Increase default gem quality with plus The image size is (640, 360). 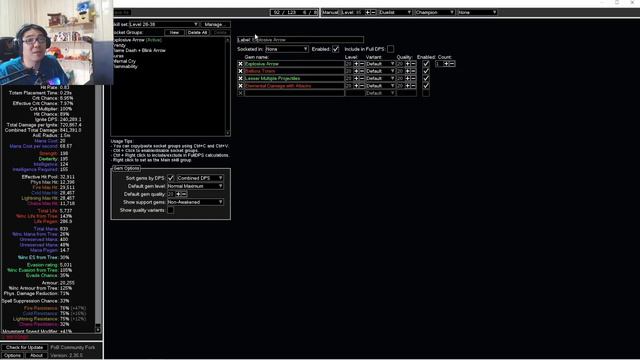click(x=178, y=194)
